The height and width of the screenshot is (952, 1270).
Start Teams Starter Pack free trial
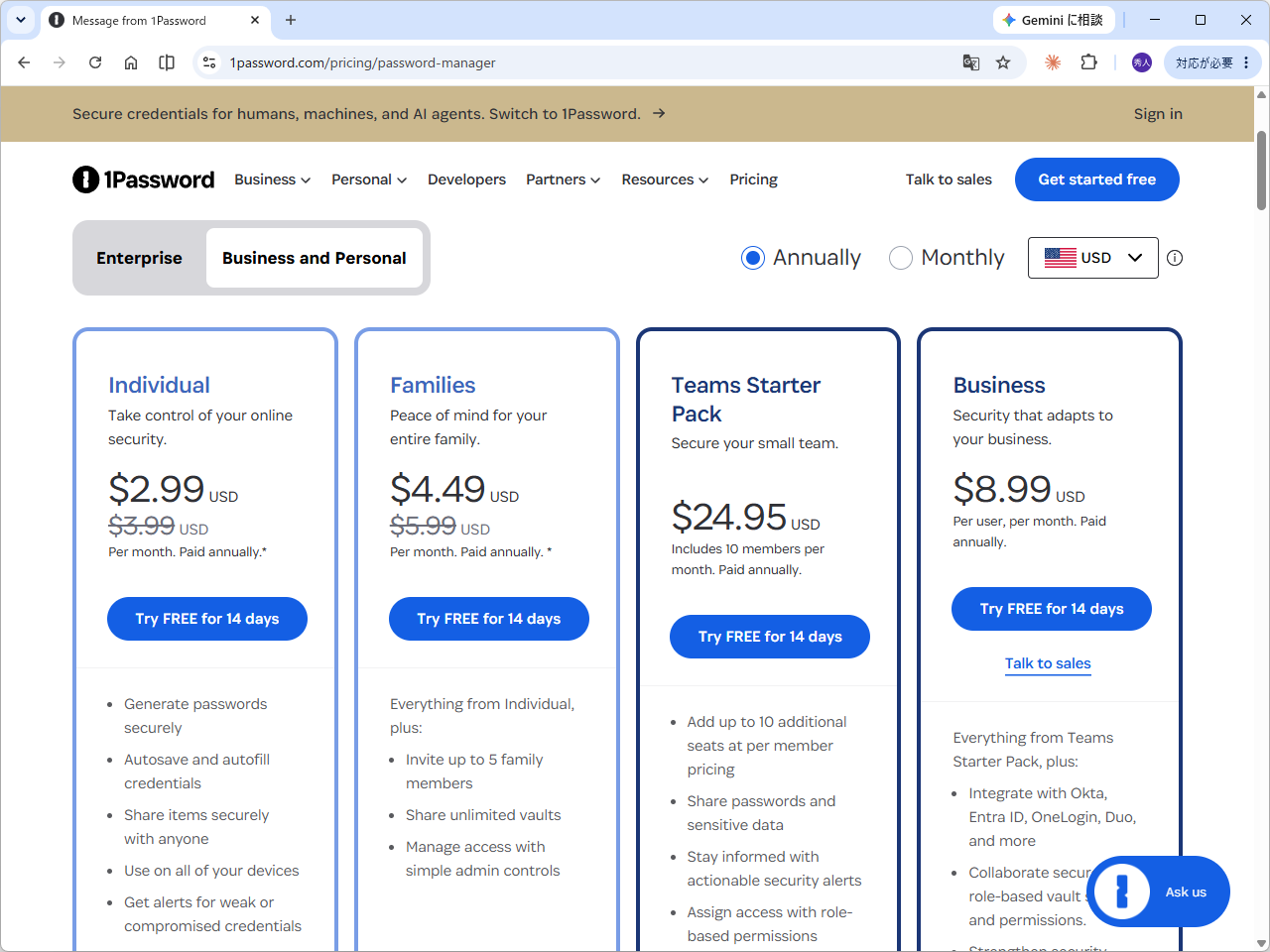click(770, 637)
